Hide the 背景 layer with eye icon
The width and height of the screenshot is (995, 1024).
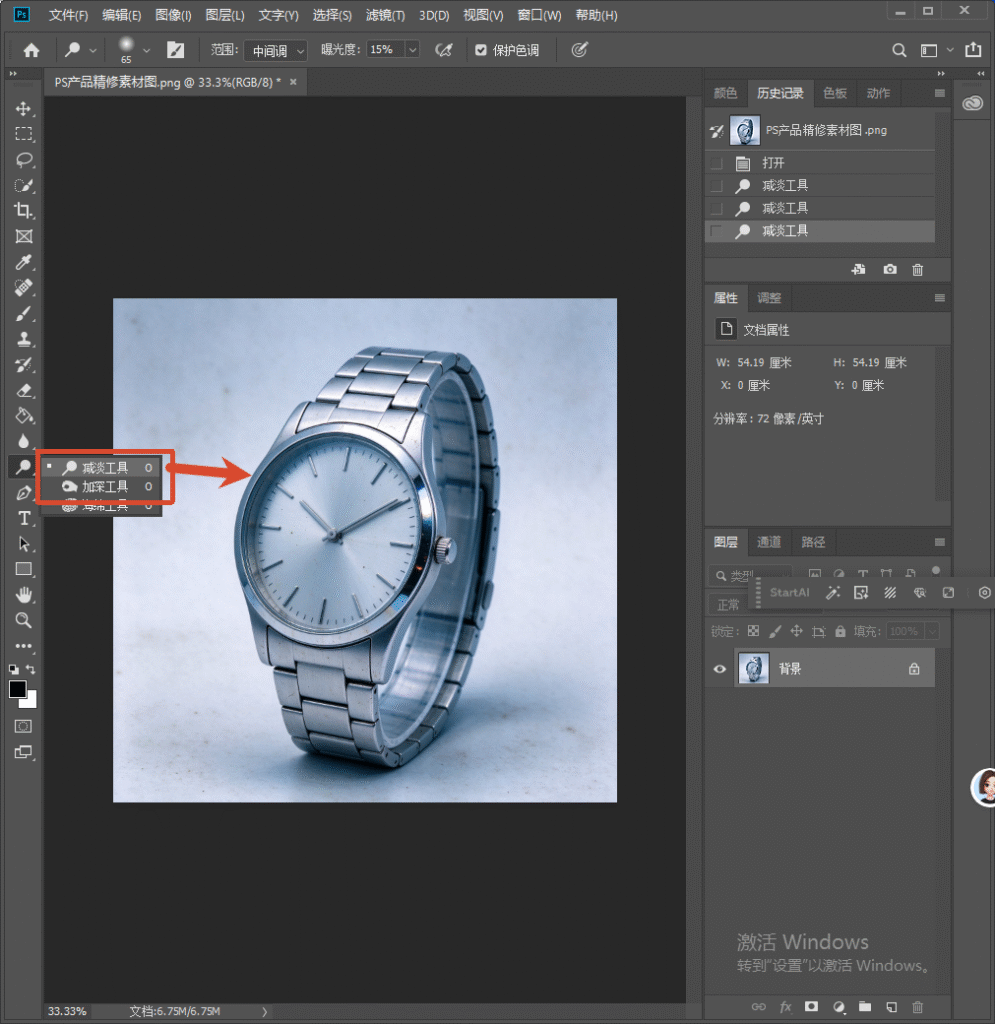[719, 669]
